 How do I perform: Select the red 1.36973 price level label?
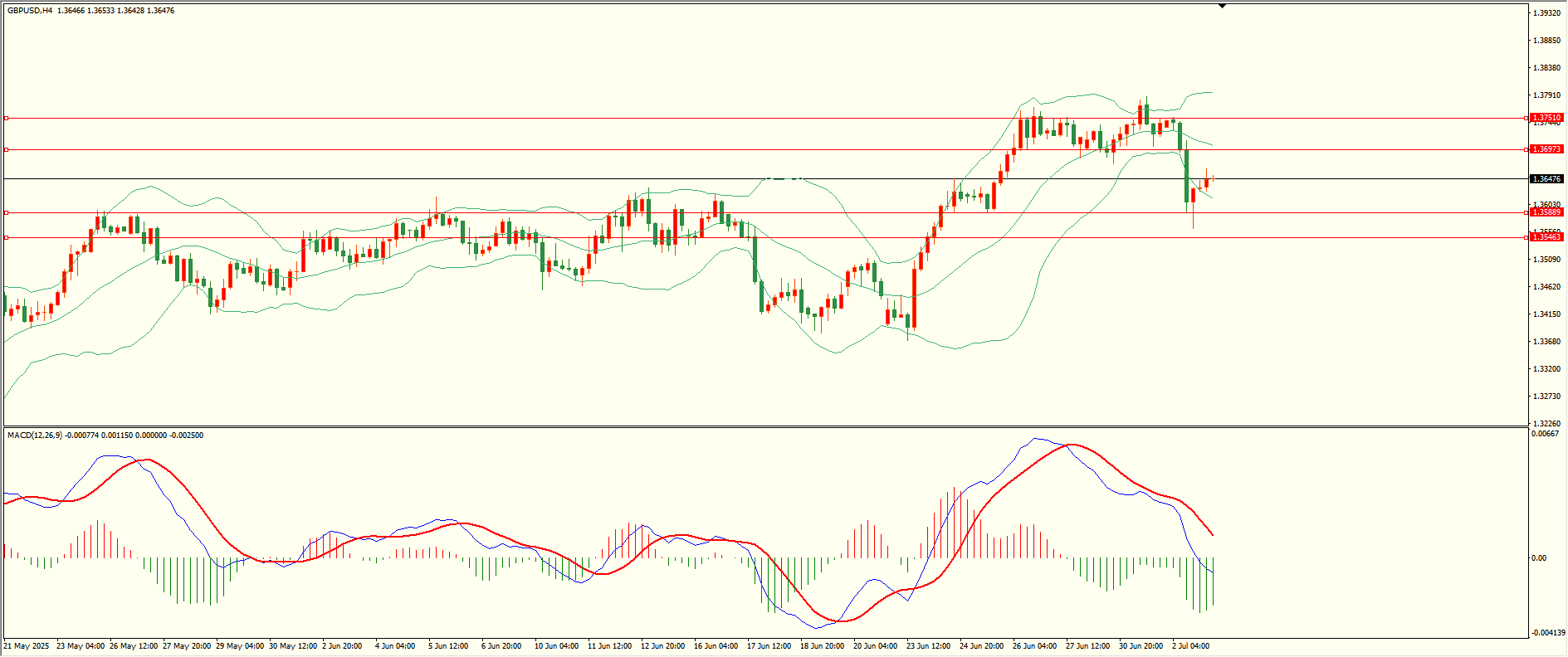pyautogui.click(x=1546, y=150)
